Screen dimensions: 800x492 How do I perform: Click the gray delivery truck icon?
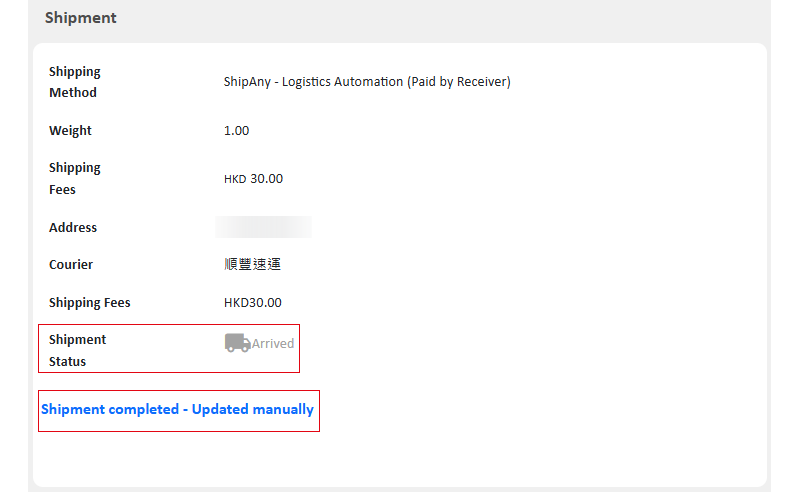coord(237,343)
